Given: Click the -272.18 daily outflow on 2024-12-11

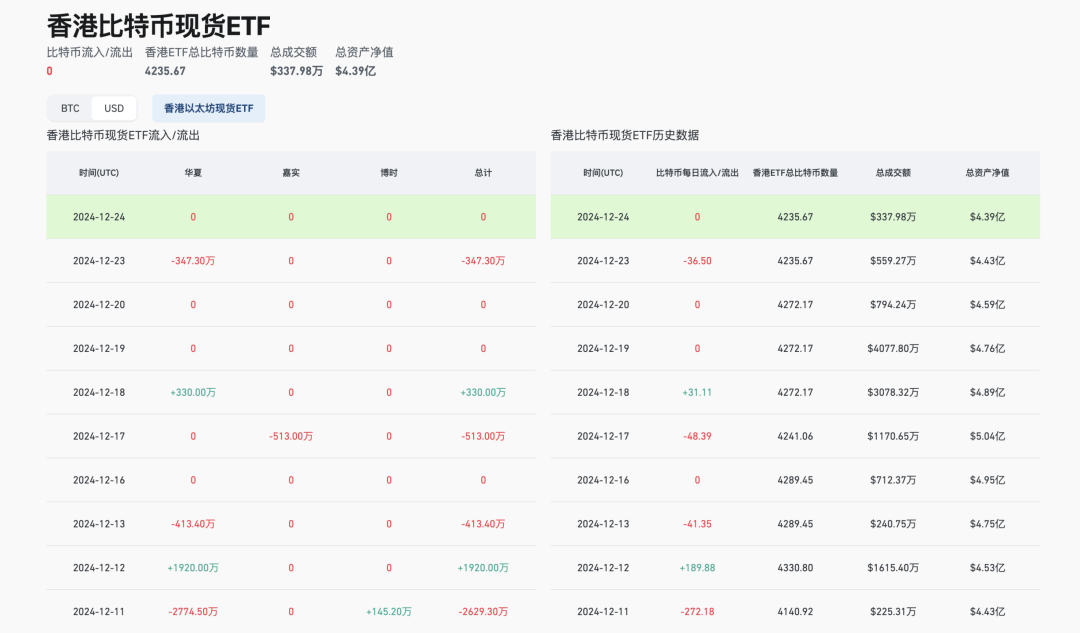Looking at the screenshot, I should tap(697, 611).
